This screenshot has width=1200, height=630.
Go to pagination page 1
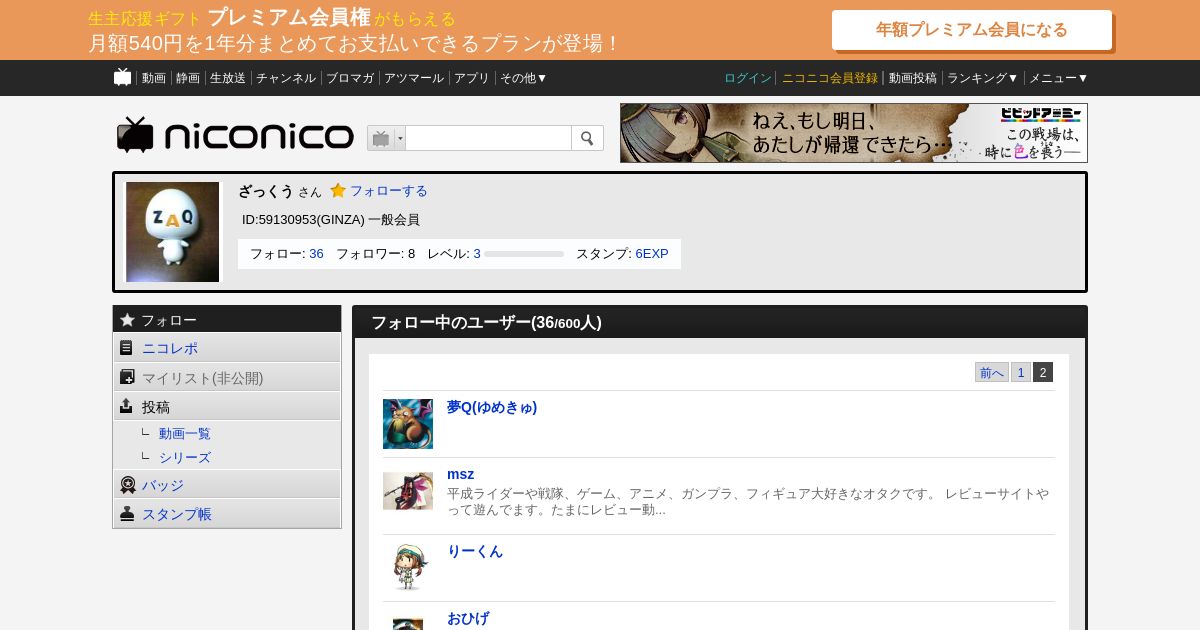pyautogui.click(x=1021, y=372)
